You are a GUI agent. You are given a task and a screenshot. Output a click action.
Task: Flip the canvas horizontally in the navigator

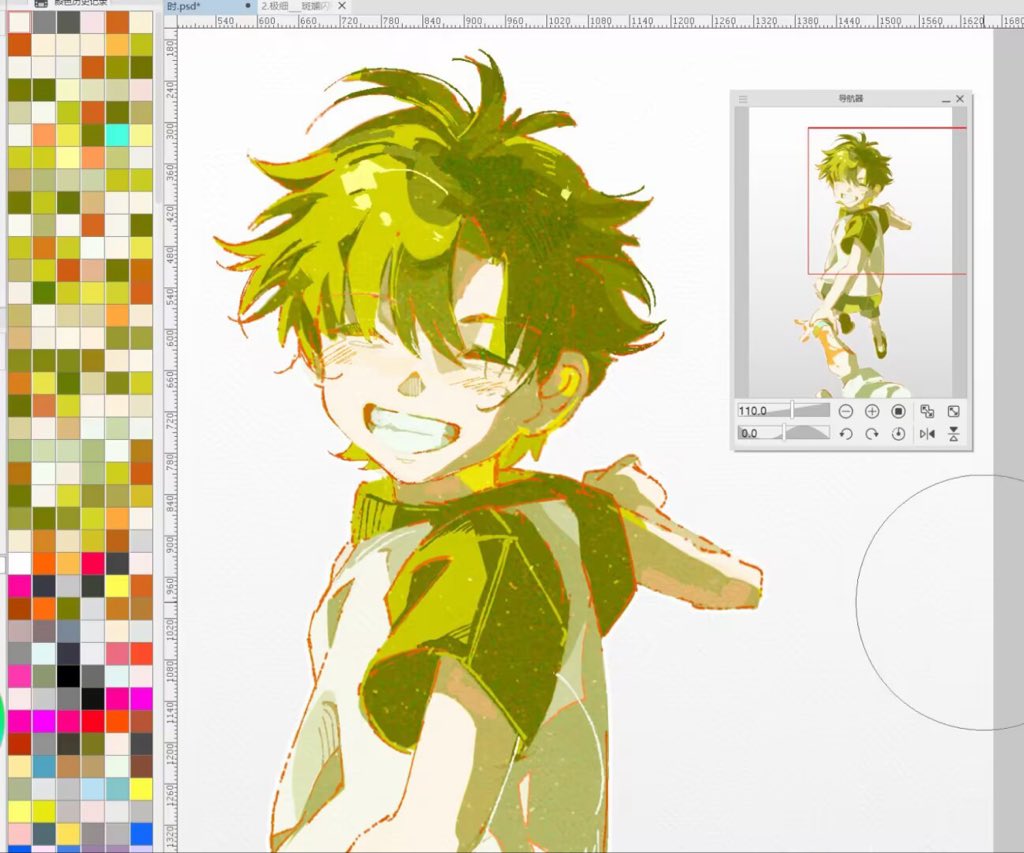tap(927, 434)
